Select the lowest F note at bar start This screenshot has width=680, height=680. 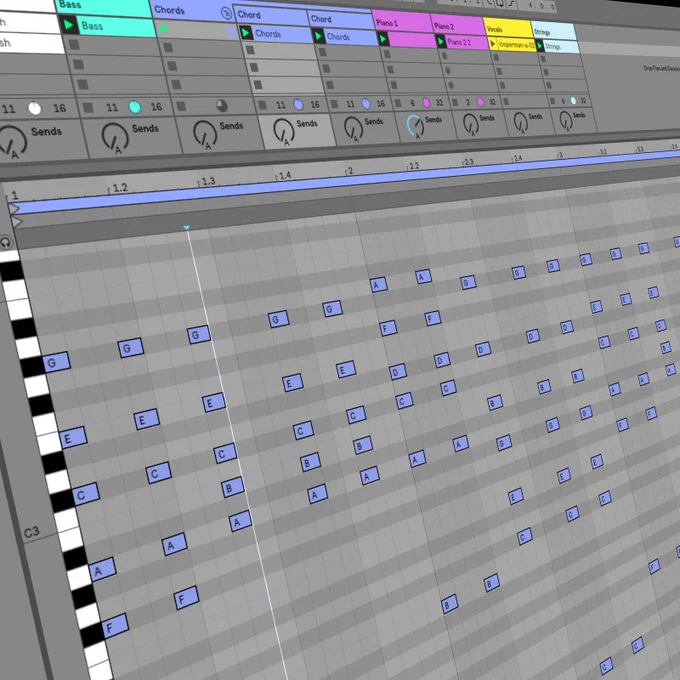click(x=115, y=625)
